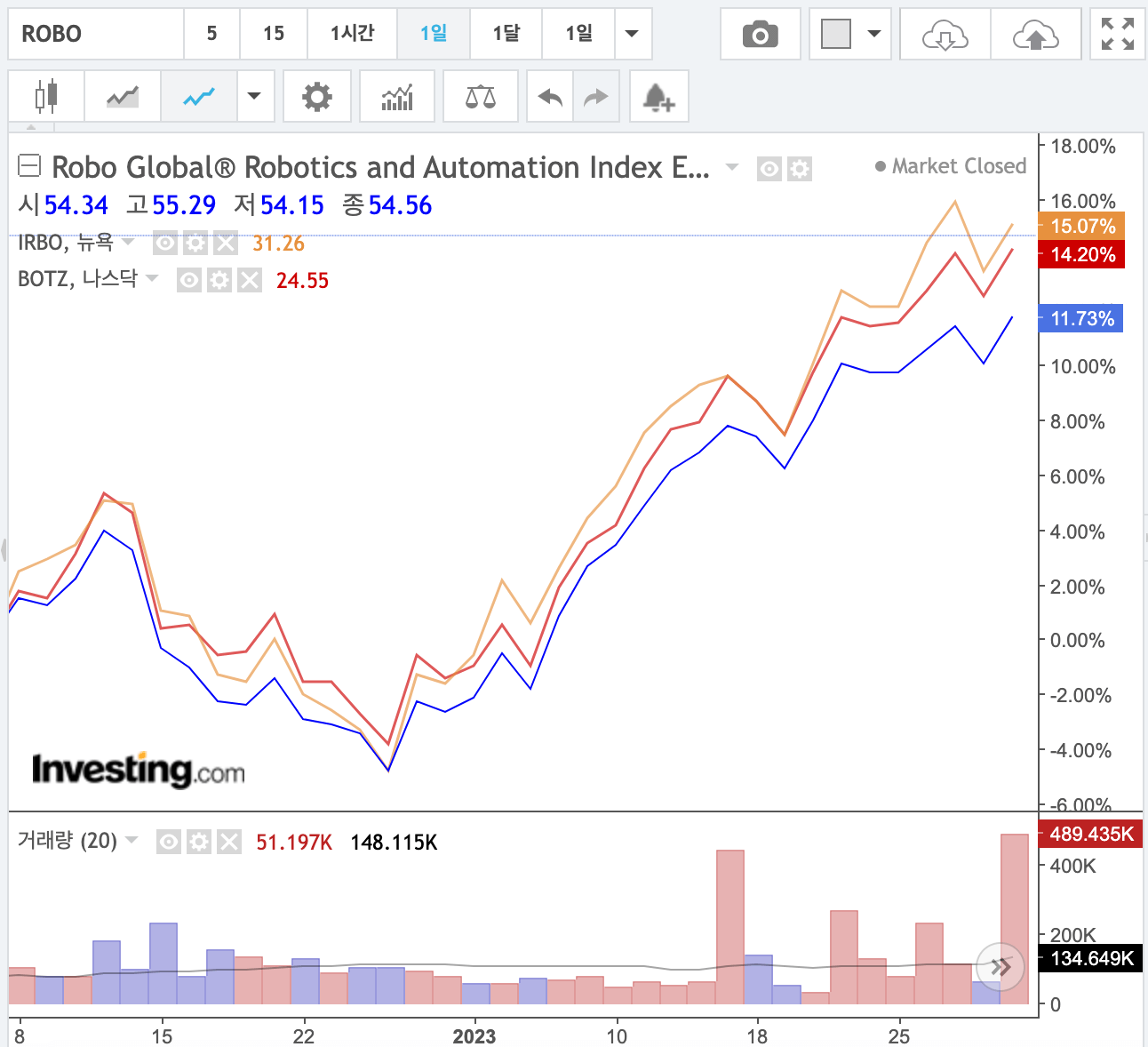The height and width of the screenshot is (1047, 1148).
Task: Remove the 거래량 volume indicator
Action: coord(229,842)
